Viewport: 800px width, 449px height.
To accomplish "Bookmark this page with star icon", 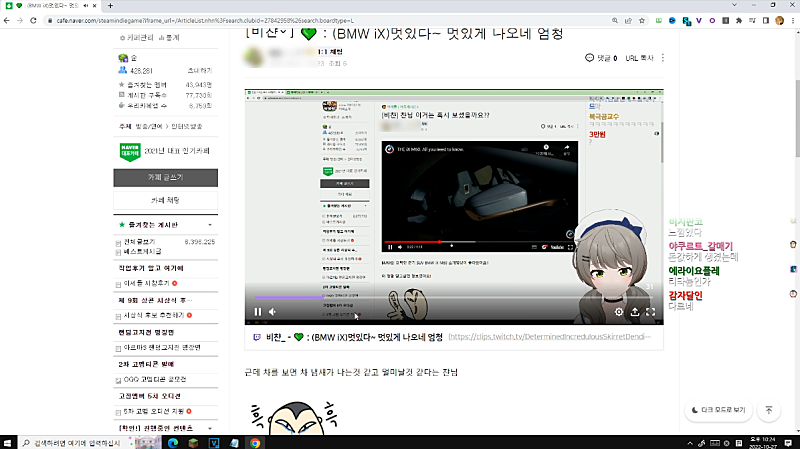I will point(642,20).
